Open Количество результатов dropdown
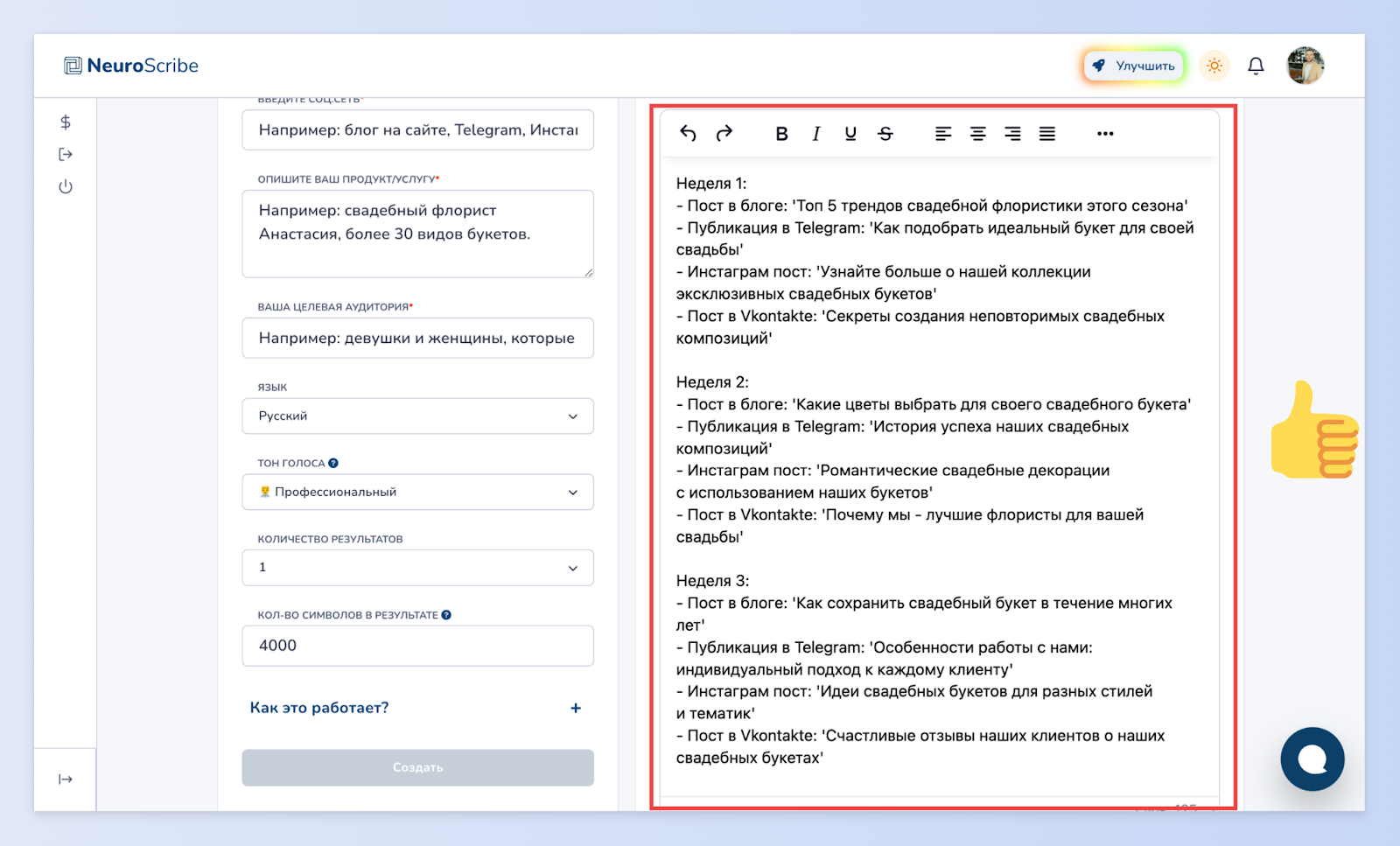This screenshot has width=1400, height=846. pos(417,568)
